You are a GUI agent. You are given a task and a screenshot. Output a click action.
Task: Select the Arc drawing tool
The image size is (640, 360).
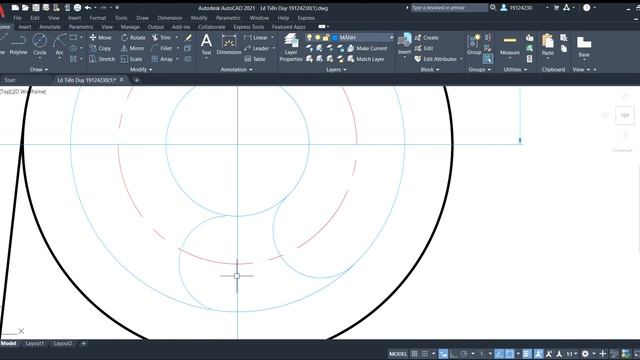[x=60, y=45]
